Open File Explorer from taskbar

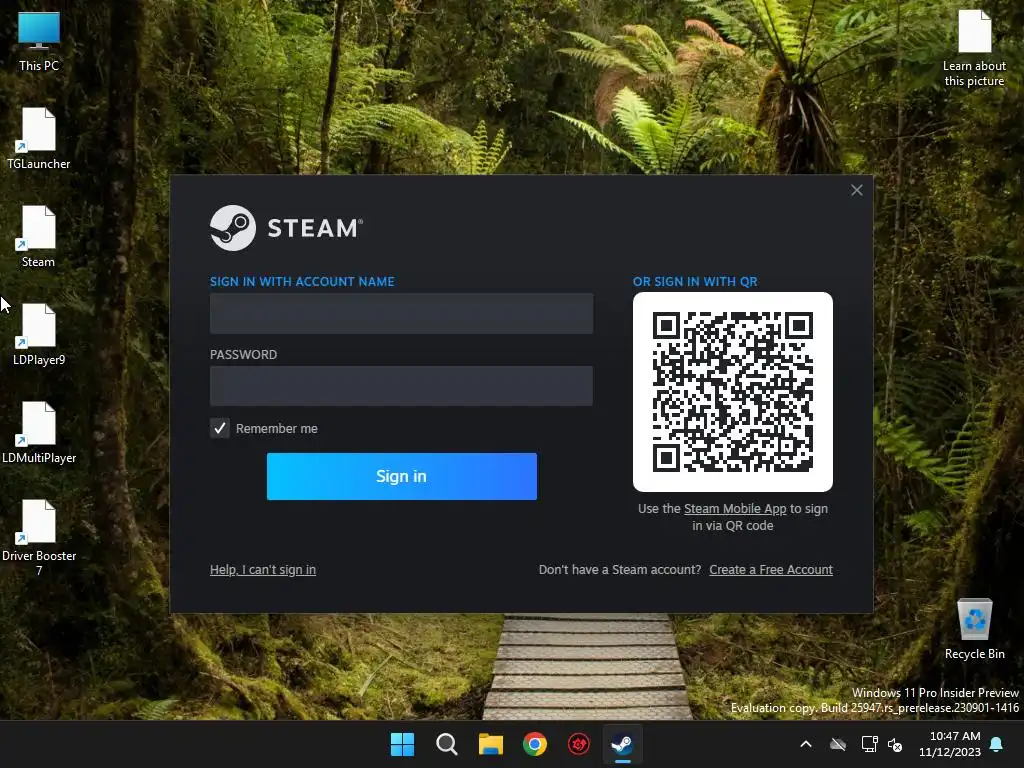(x=490, y=744)
